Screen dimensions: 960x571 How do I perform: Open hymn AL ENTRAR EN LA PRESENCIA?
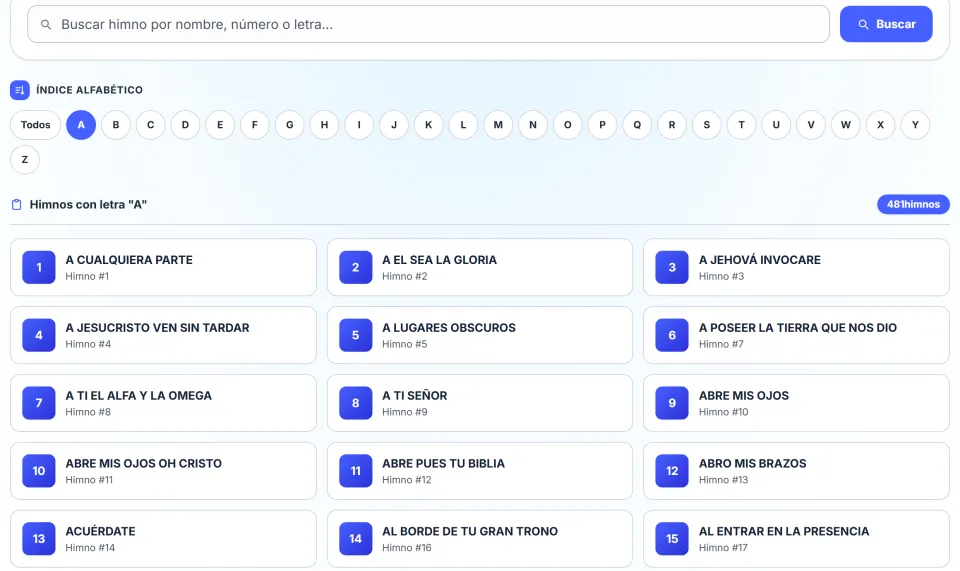coord(797,539)
